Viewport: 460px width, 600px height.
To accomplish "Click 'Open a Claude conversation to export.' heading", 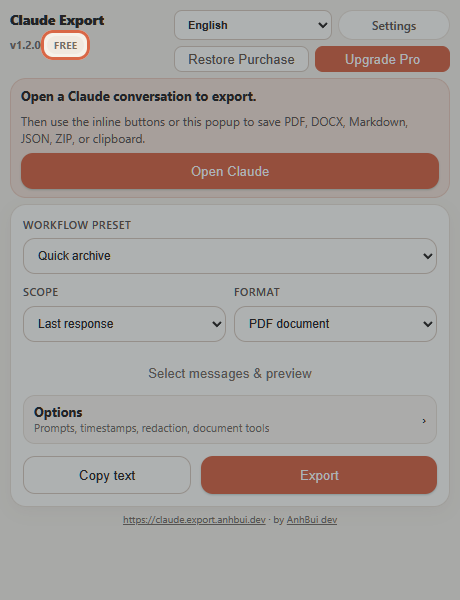I will [x=139, y=96].
